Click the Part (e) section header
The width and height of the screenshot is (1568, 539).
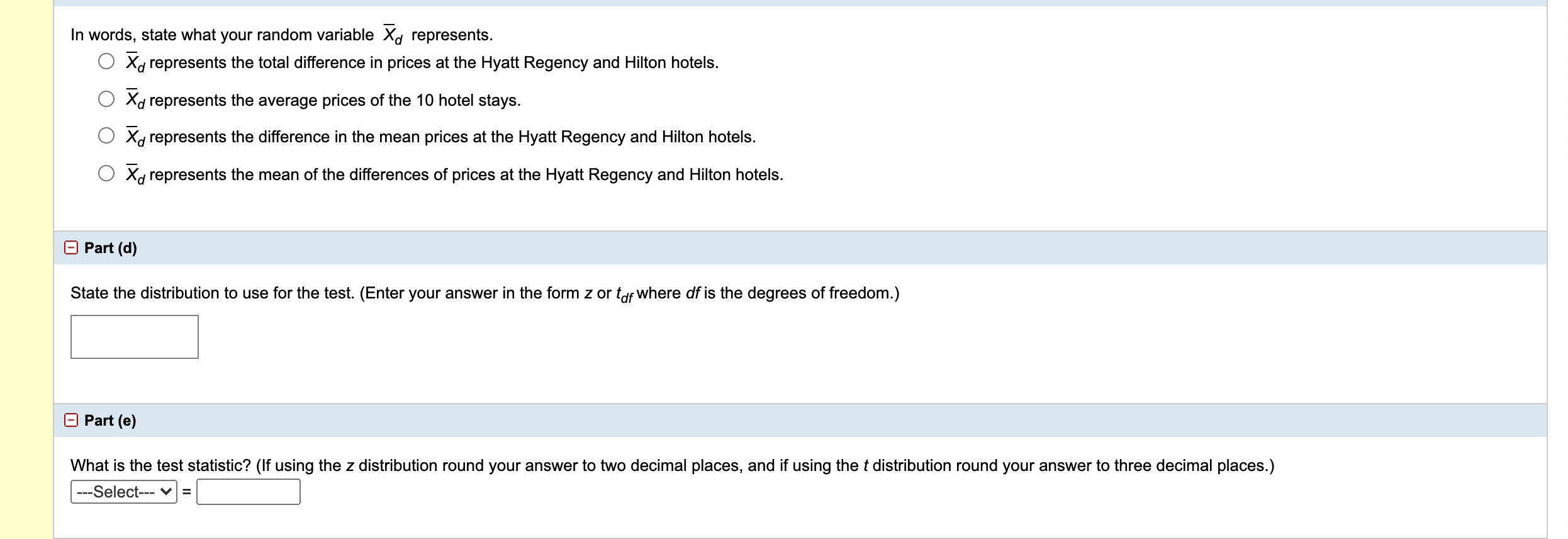click(x=111, y=419)
